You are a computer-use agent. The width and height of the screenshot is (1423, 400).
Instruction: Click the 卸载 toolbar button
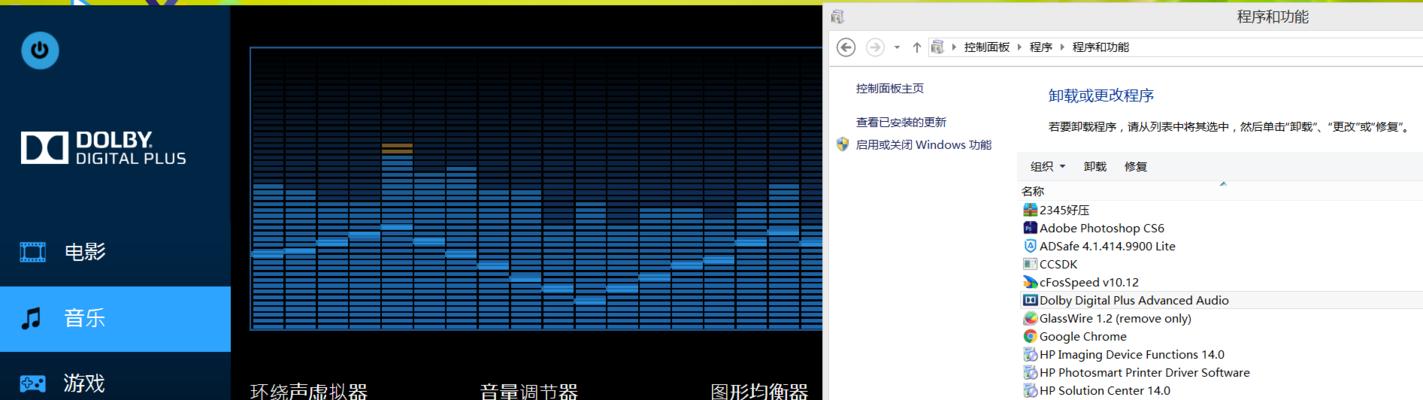pos(1095,167)
